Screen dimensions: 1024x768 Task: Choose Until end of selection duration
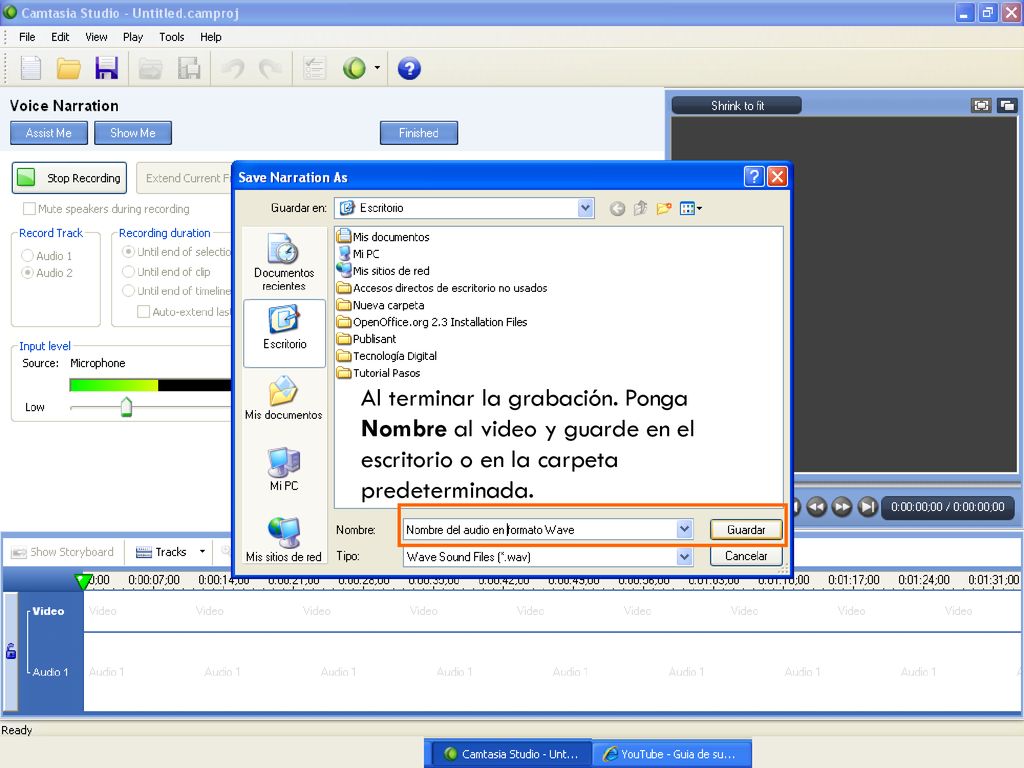point(129,251)
